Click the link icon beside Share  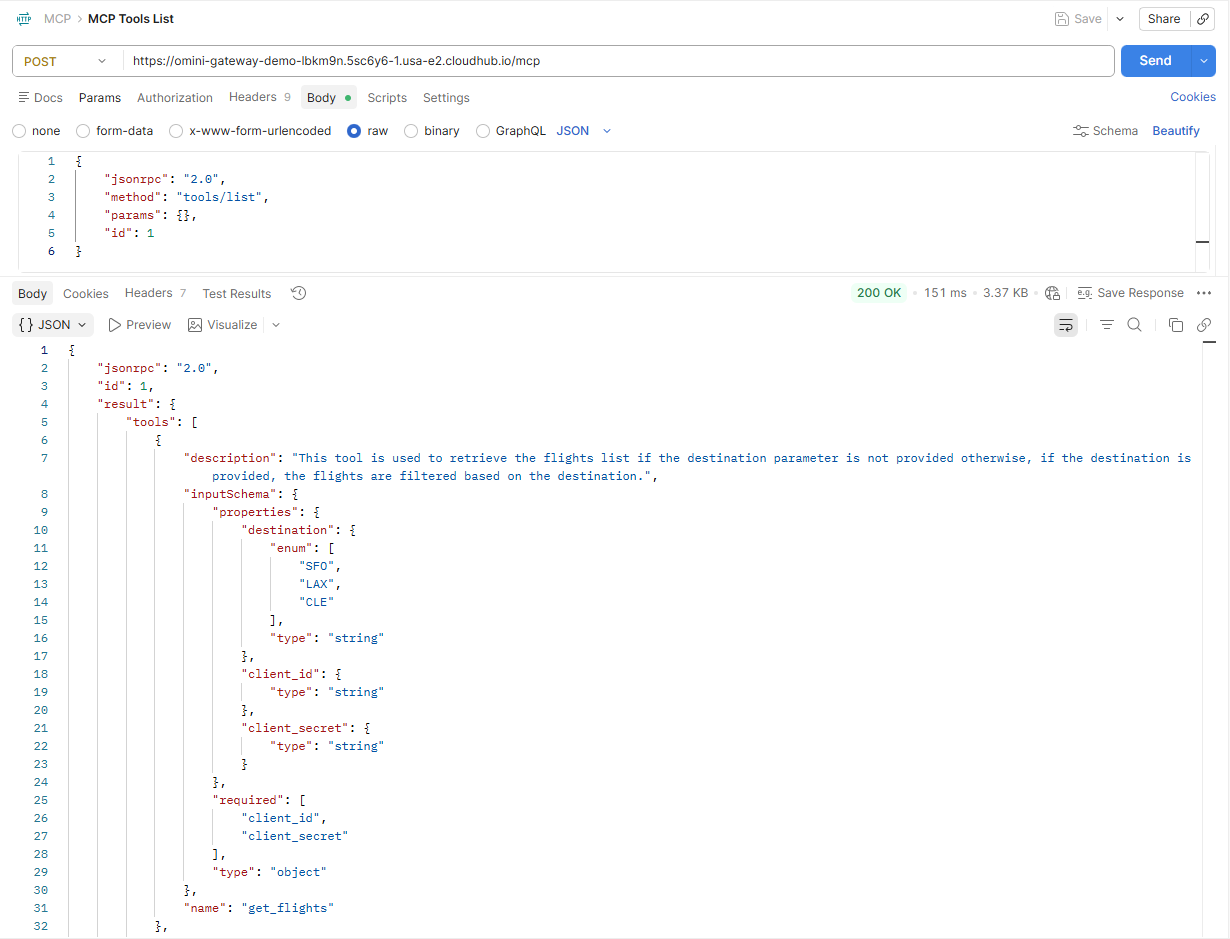coord(1203,19)
